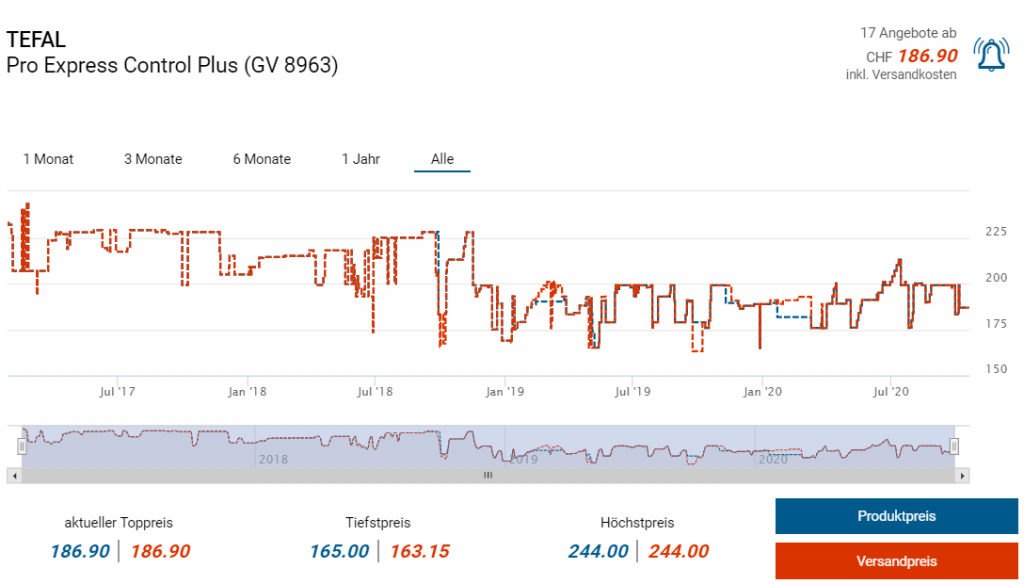Click the Jul '17 axis label
Screen dimensions: 1024x584
(118, 392)
